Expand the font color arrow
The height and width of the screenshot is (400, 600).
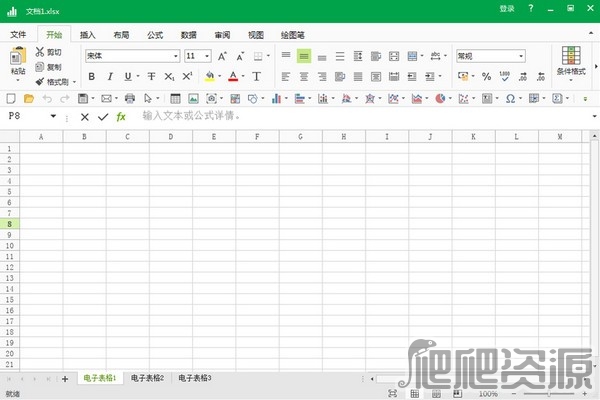pyautogui.click(x=243, y=77)
